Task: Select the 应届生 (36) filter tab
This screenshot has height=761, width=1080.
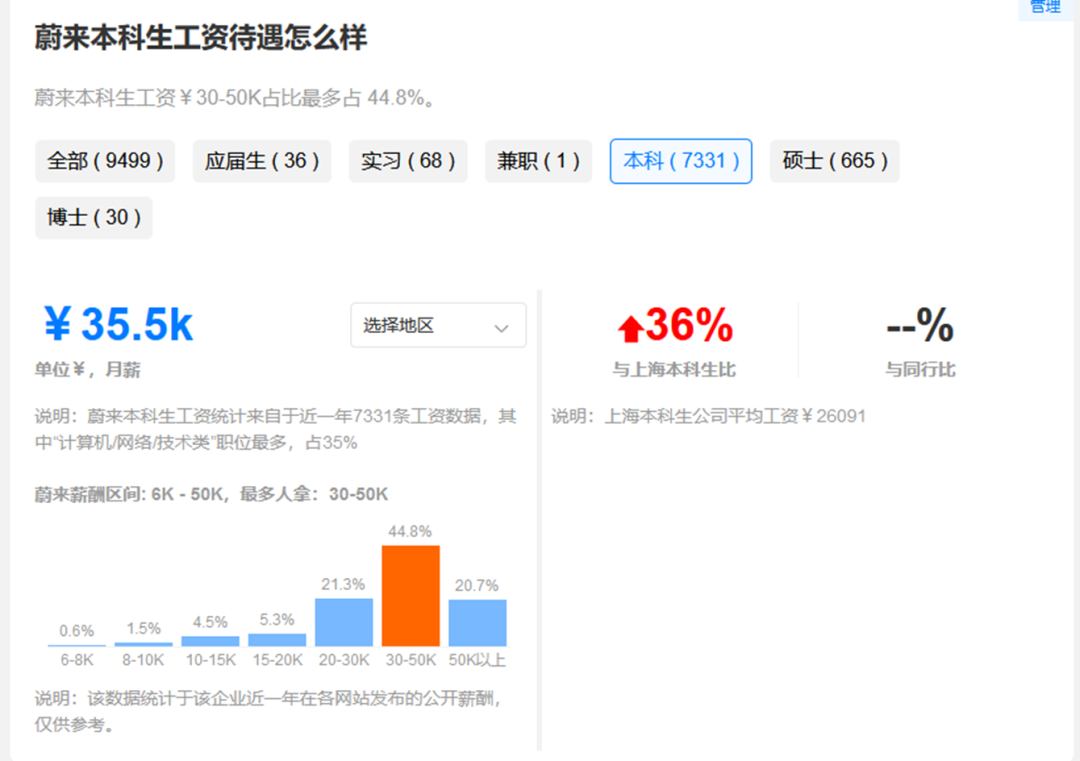Action: point(262,161)
